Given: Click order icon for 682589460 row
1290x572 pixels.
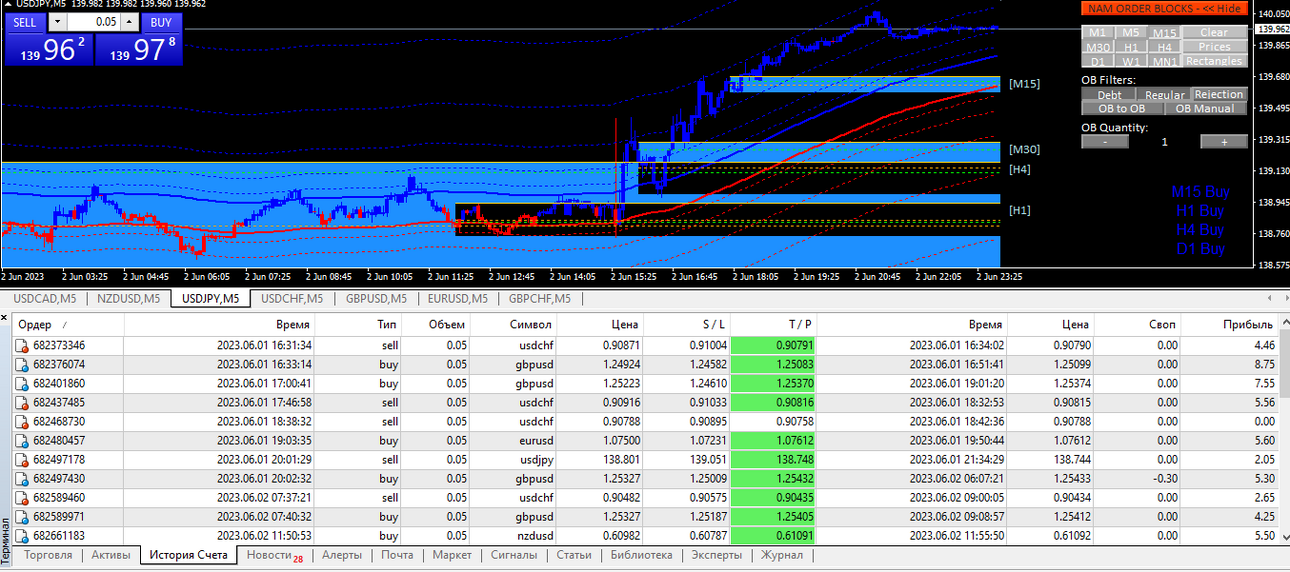Looking at the screenshot, I should [22, 497].
